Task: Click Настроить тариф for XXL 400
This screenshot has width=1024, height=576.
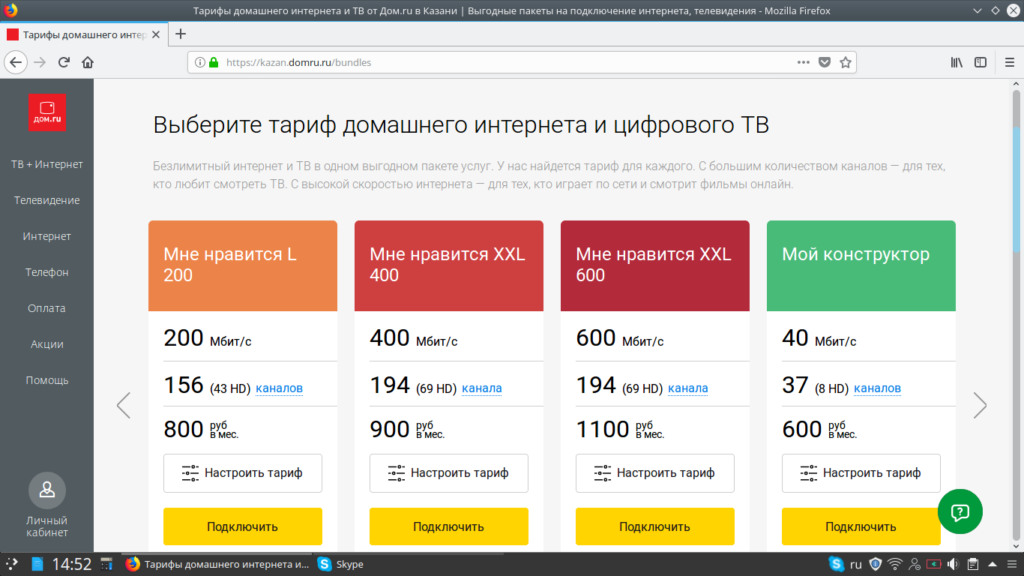Action: (x=449, y=473)
